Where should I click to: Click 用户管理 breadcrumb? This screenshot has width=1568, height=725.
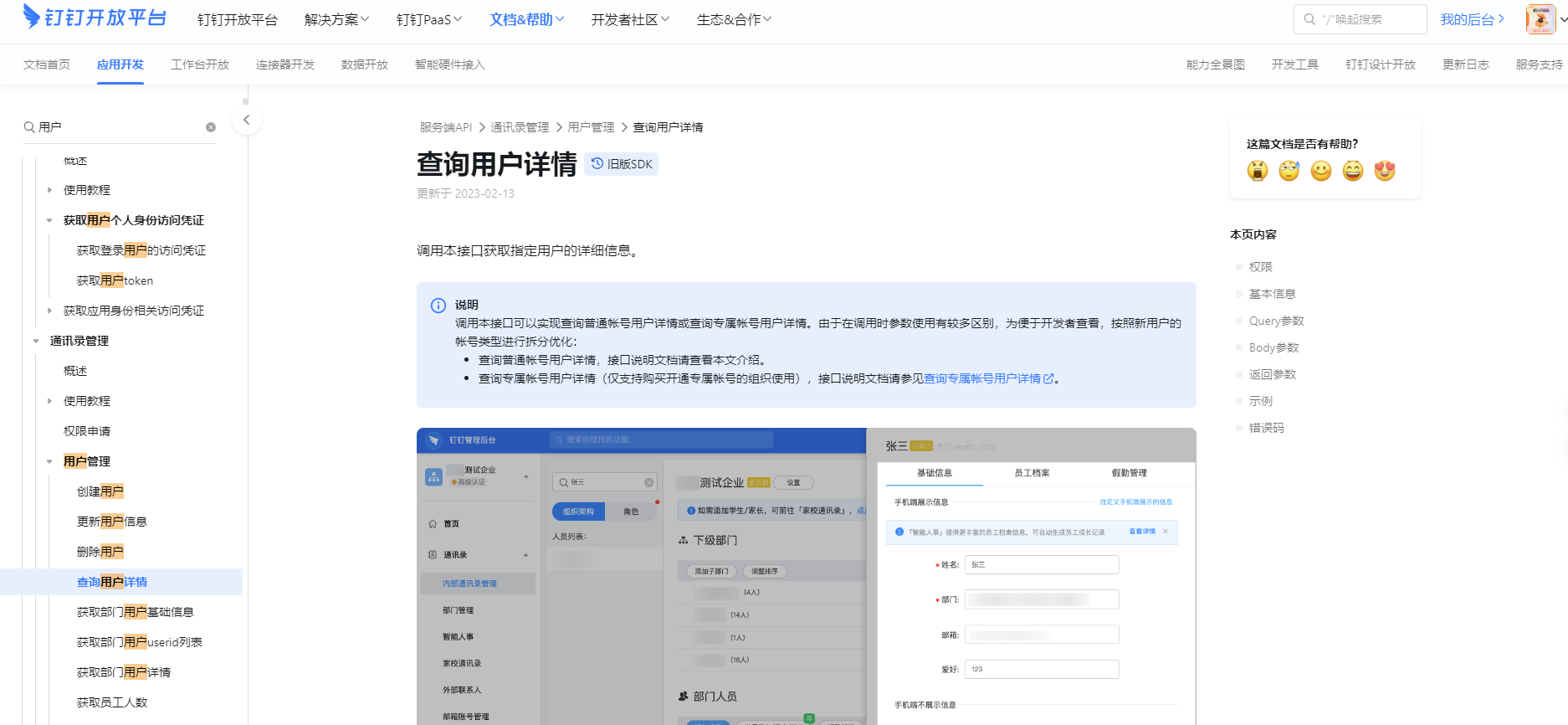[x=591, y=127]
